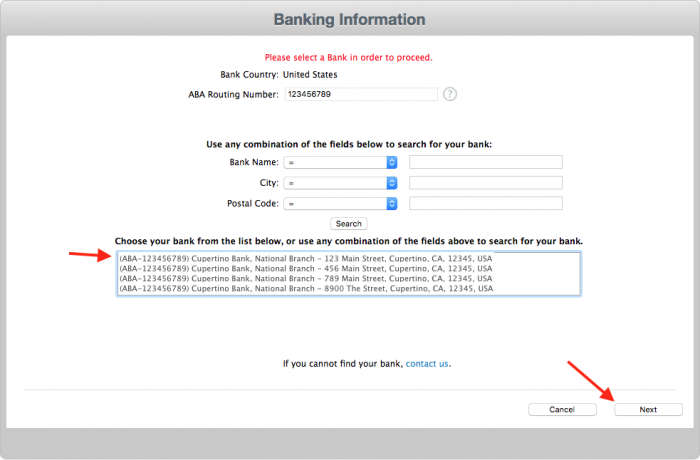Image resolution: width=700 pixels, height=460 pixels.
Task: Expand the City operator dropdown
Action: 341,183
